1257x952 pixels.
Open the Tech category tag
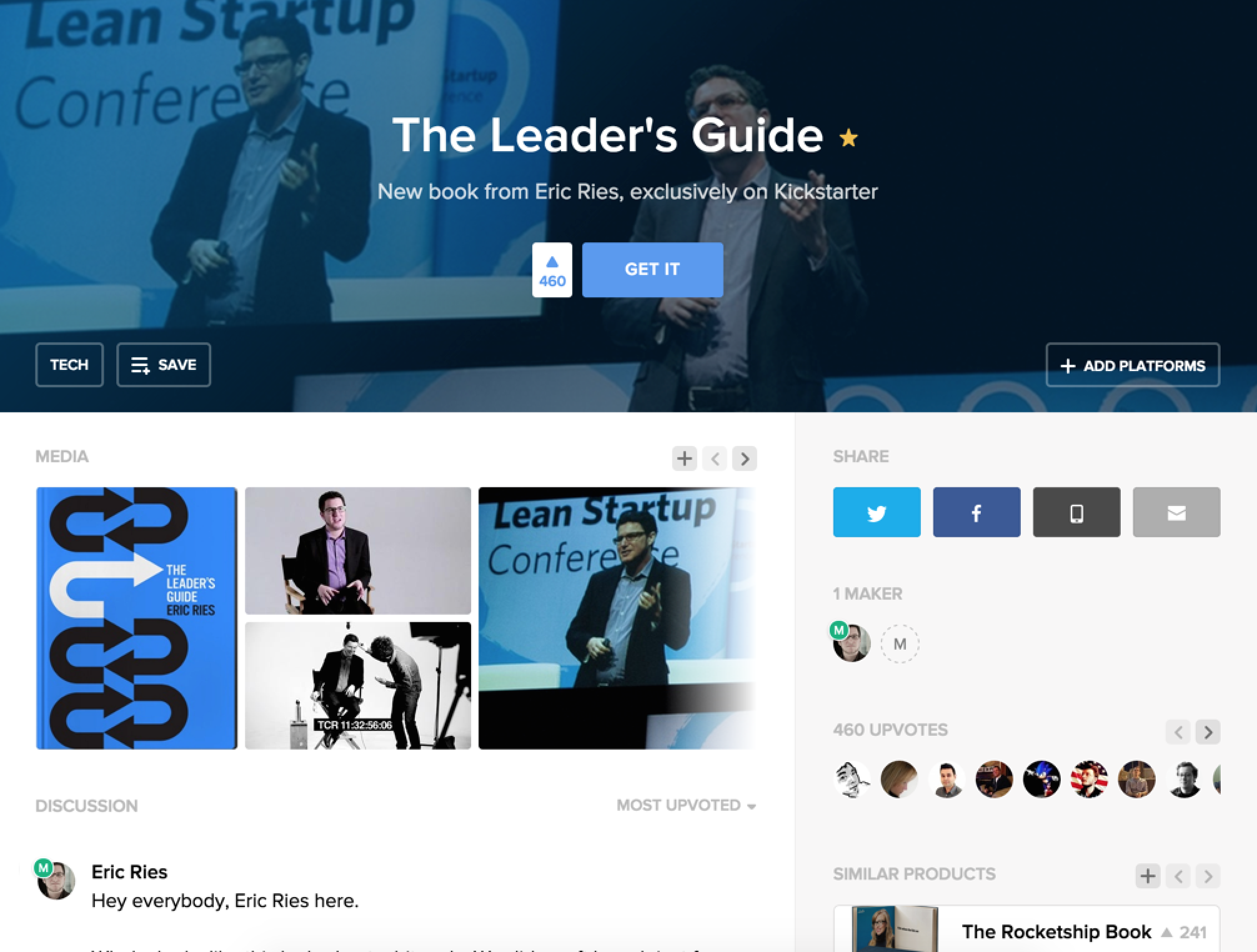click(69, 365)
